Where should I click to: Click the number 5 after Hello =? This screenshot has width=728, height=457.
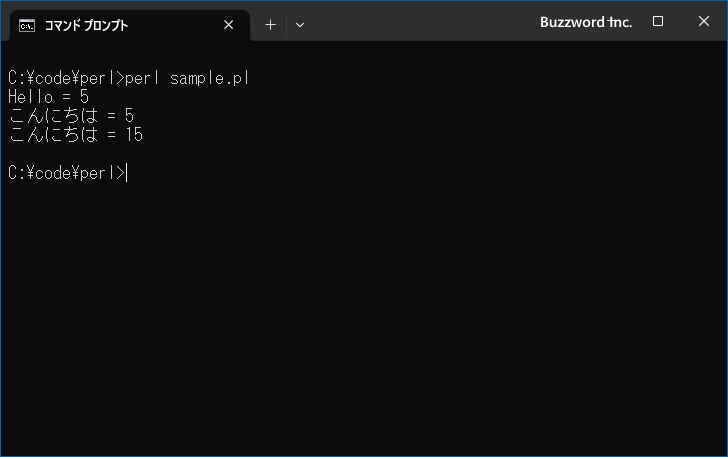pyautogui.click(x=84, y=97)
